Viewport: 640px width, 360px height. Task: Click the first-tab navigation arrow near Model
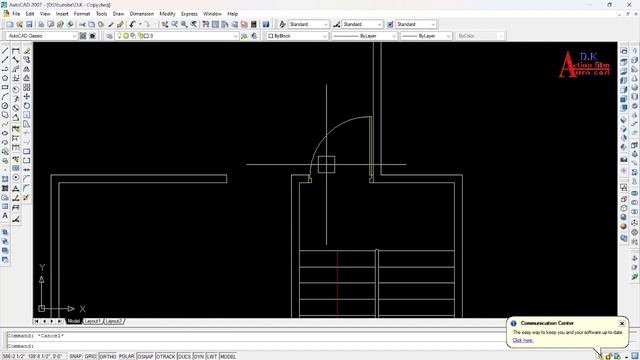(37, 321)
